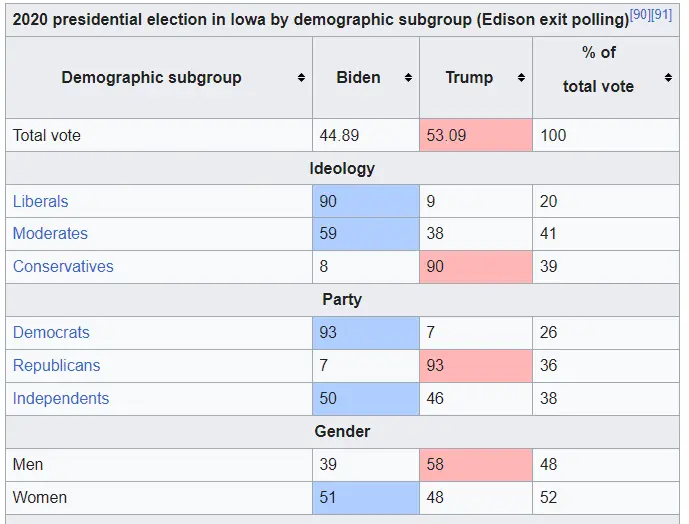Click sort arrows in Biden column header
This screenshot has width=689, height=524.
point(408,78)
